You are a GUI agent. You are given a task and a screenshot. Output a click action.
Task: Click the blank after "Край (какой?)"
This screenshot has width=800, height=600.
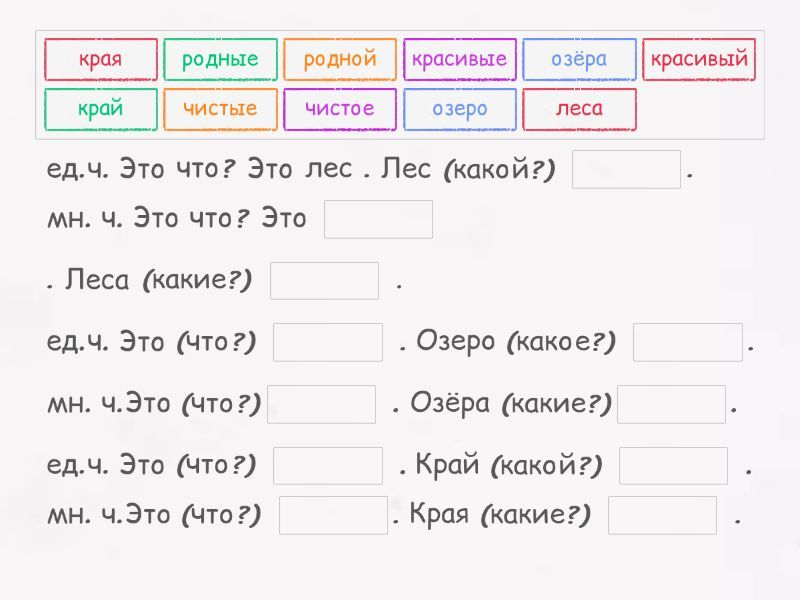pyautogui.click(x=673, y=466)
